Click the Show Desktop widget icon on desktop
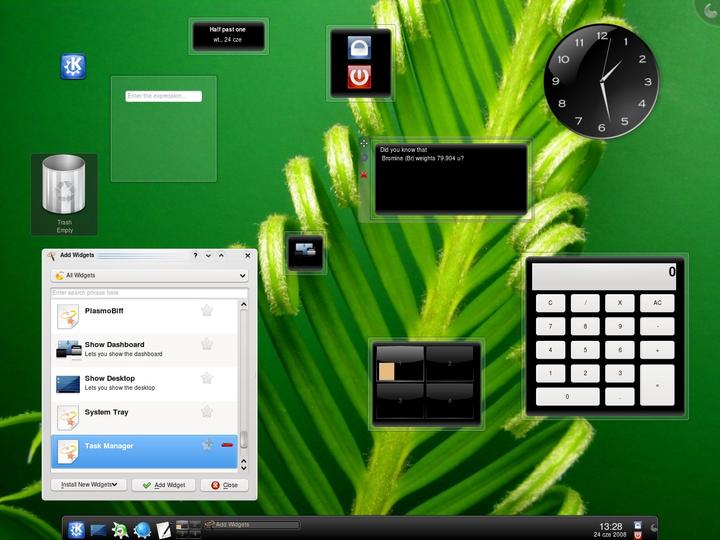This screenshot has width=720, height=540. (305, 251)
